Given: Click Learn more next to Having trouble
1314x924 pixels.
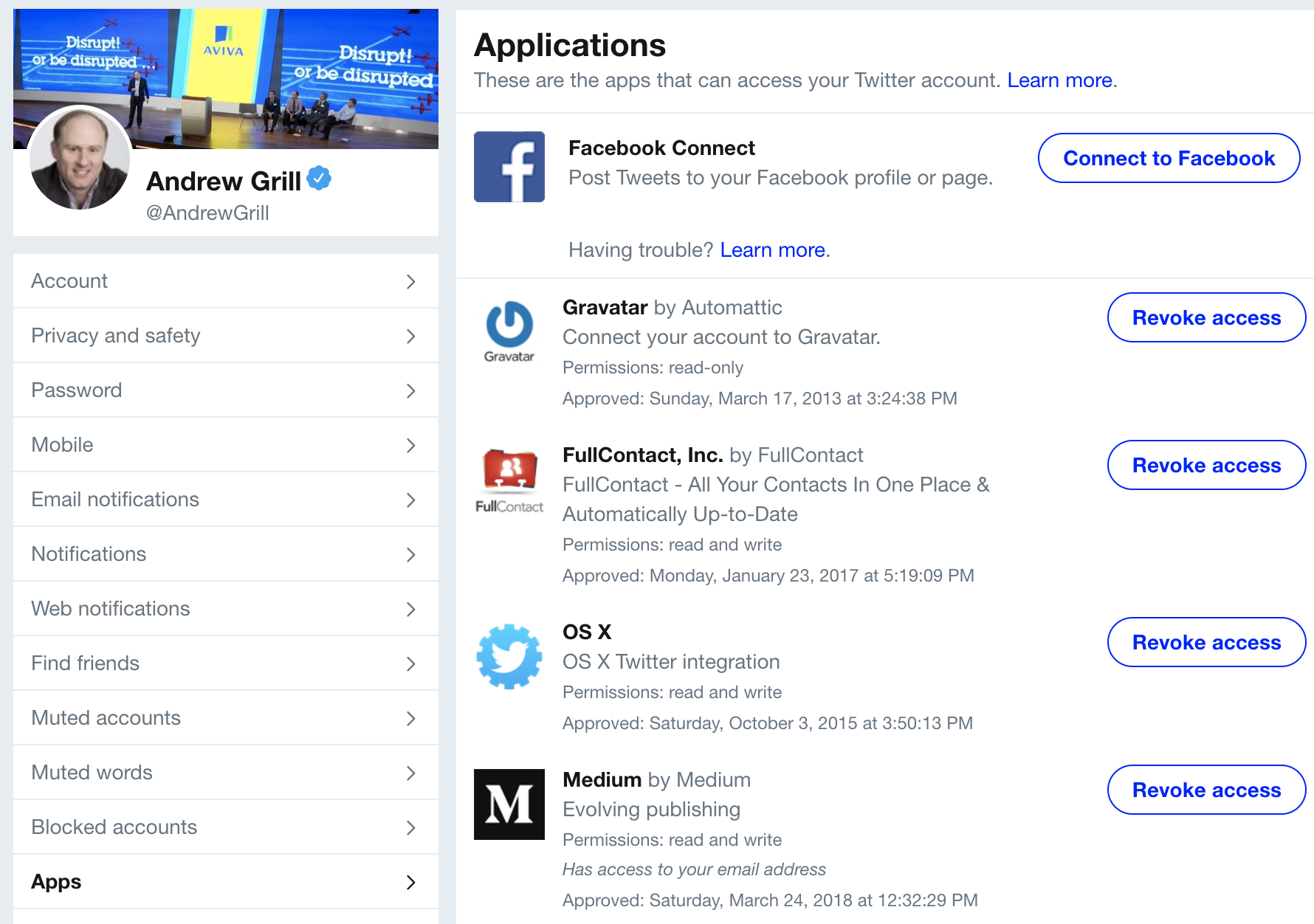Looking at the screenshot, I should (772, 250).
